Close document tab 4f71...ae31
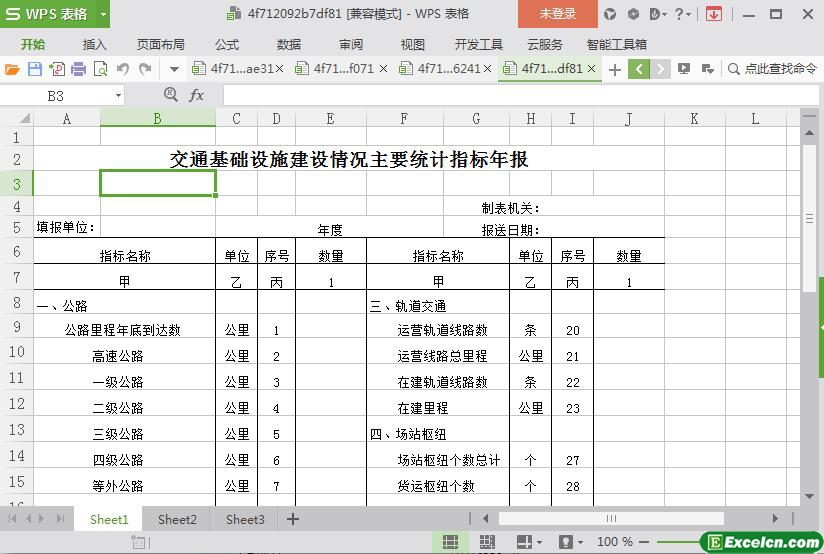The width and height of the screenshot is (824, 554). click(280, 69)
